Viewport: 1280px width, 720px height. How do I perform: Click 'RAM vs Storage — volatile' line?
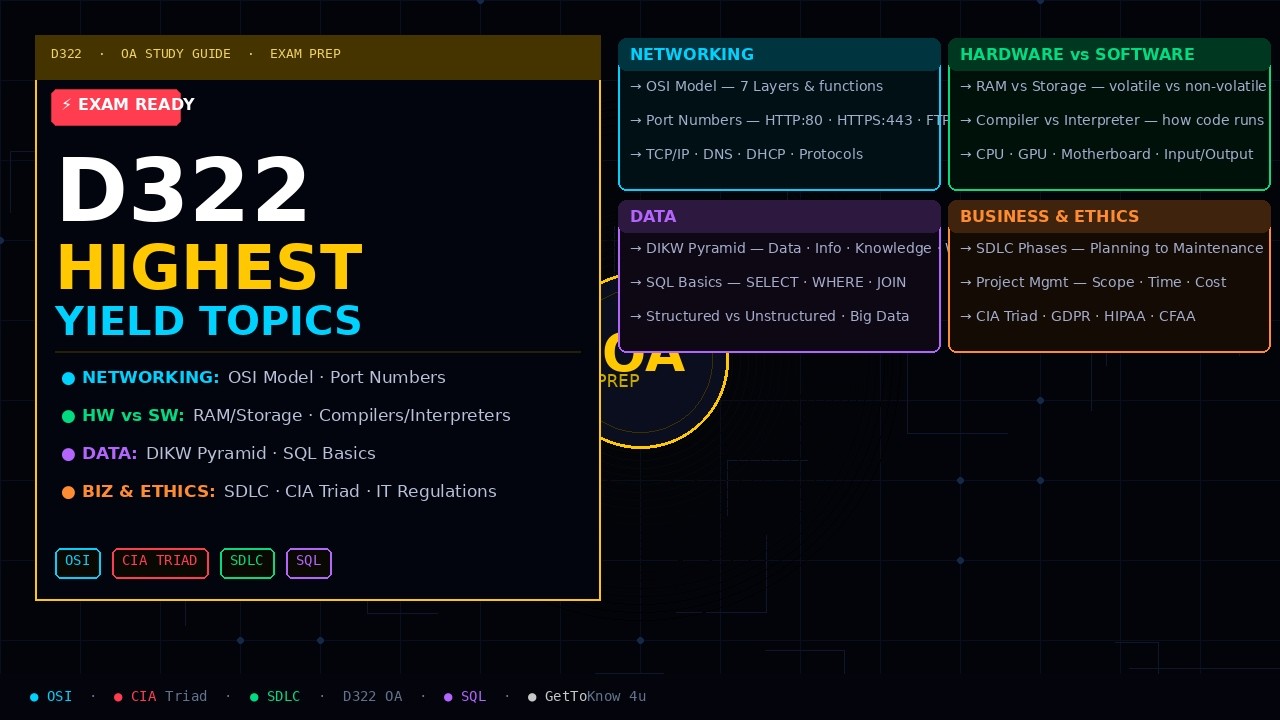1113,86
